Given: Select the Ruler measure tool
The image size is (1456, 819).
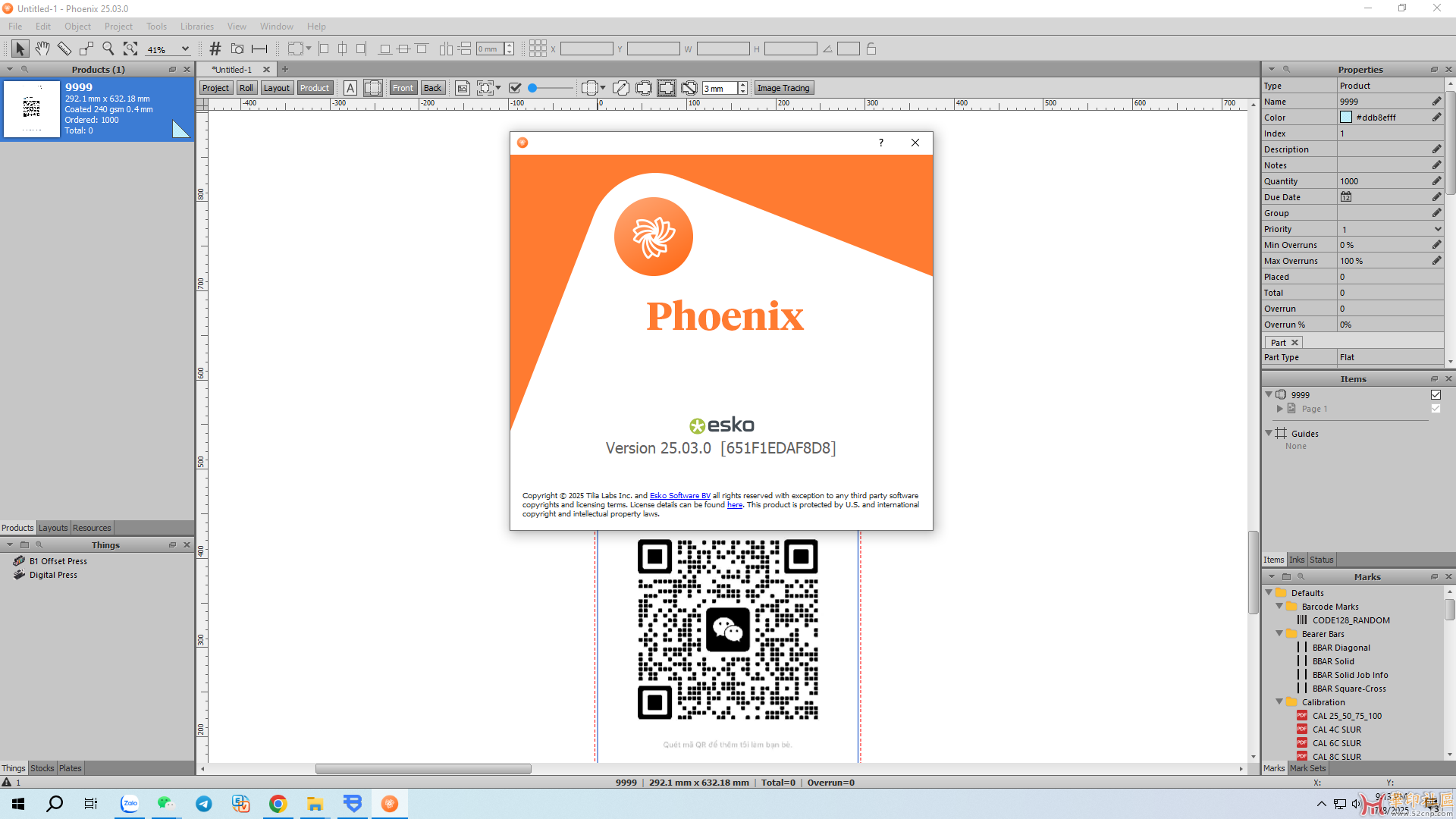Looking at the screenshot, I should click(x=64, y=49).
